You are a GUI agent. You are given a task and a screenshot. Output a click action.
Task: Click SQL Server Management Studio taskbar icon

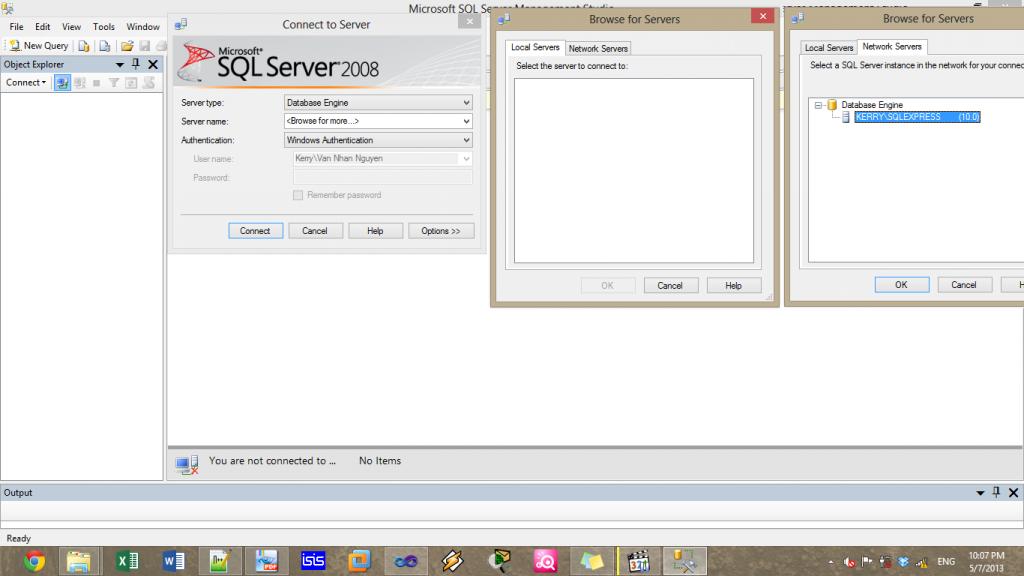(x=684, y=561)
